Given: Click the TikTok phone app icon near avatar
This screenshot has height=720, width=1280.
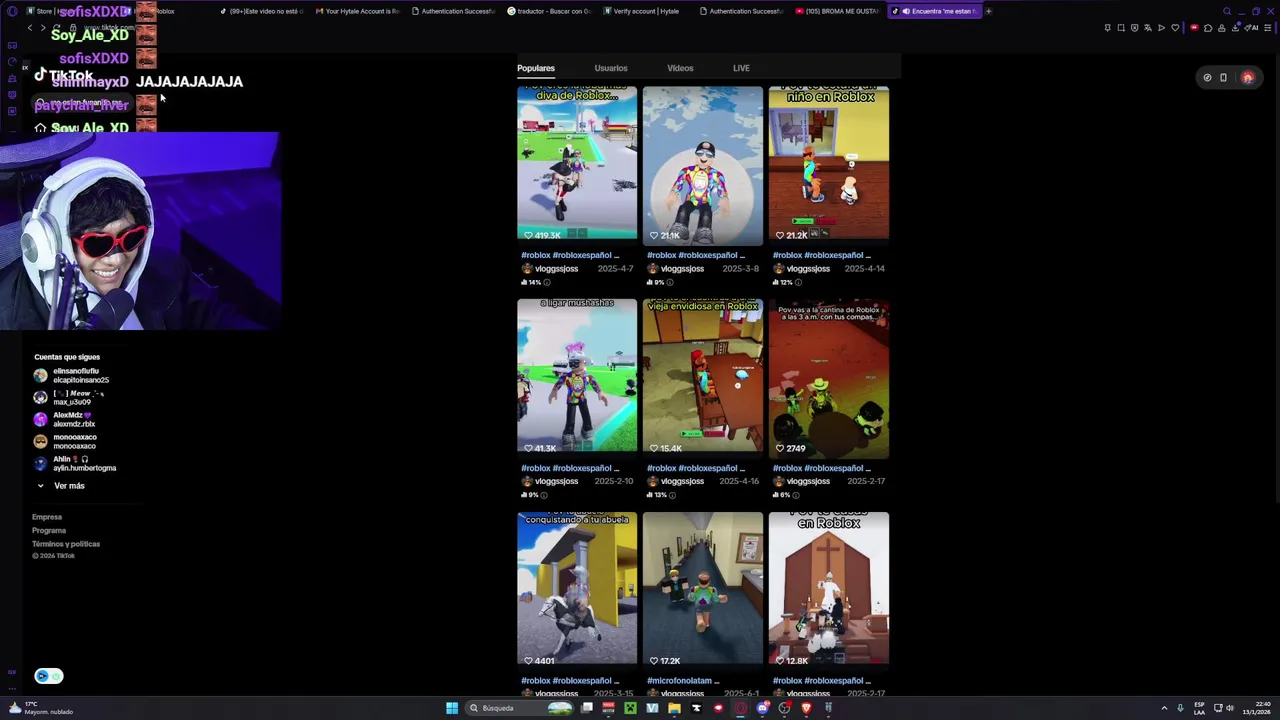Looking at the screenshot, I should click(x=1223, y=77).
